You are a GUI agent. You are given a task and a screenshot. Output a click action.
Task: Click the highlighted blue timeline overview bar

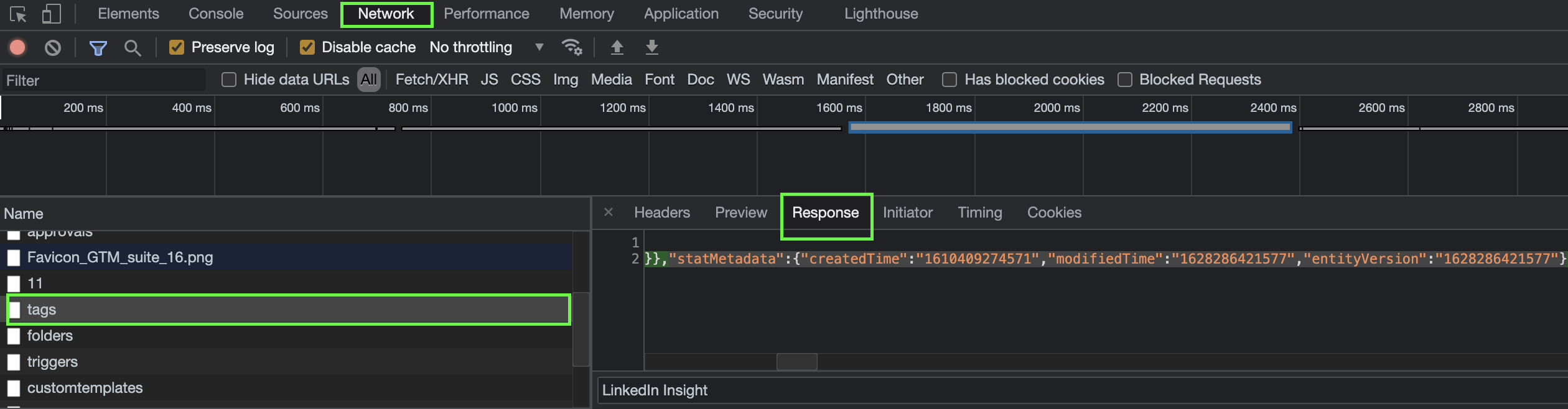coord(1070,127)
